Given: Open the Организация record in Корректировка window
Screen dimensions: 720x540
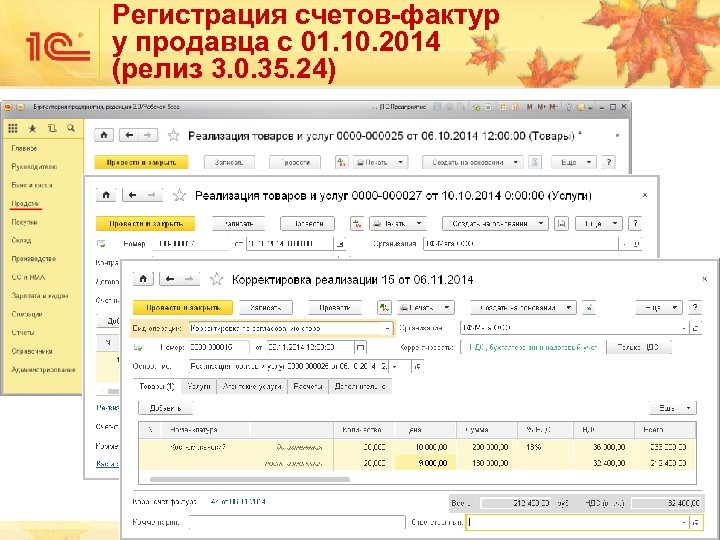Looking at the screenshot, I should 696,328.
